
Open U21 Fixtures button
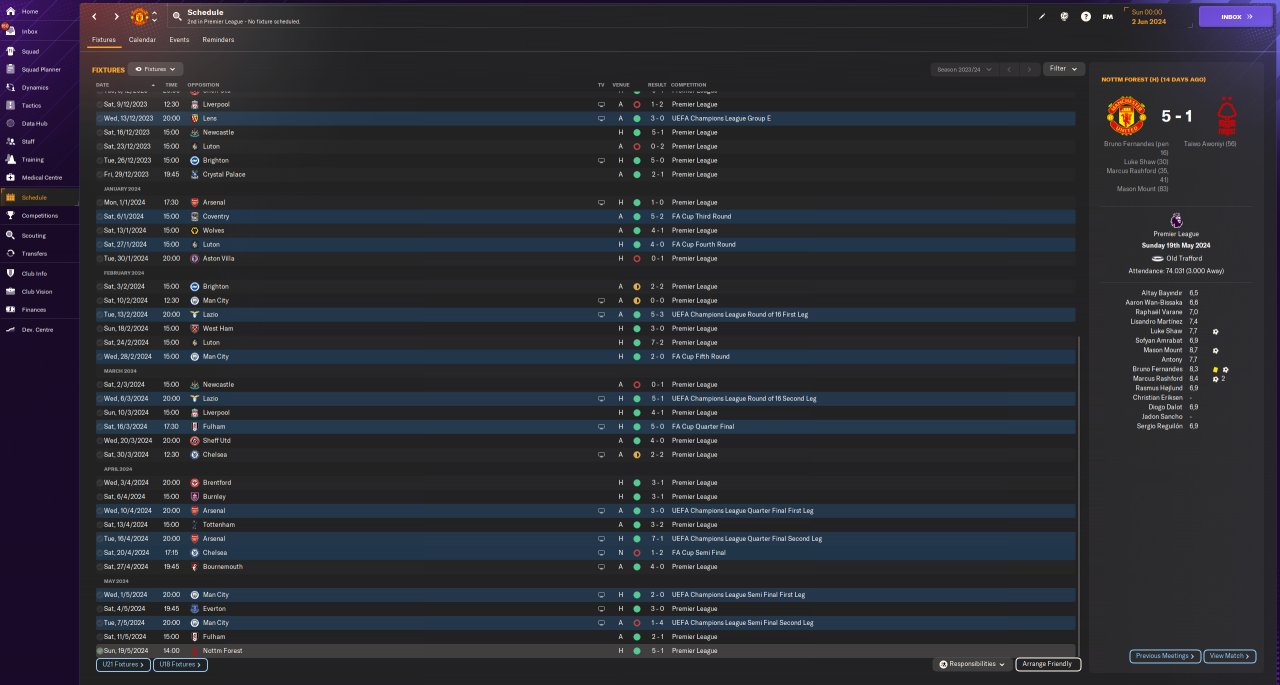tap(124, 664)
